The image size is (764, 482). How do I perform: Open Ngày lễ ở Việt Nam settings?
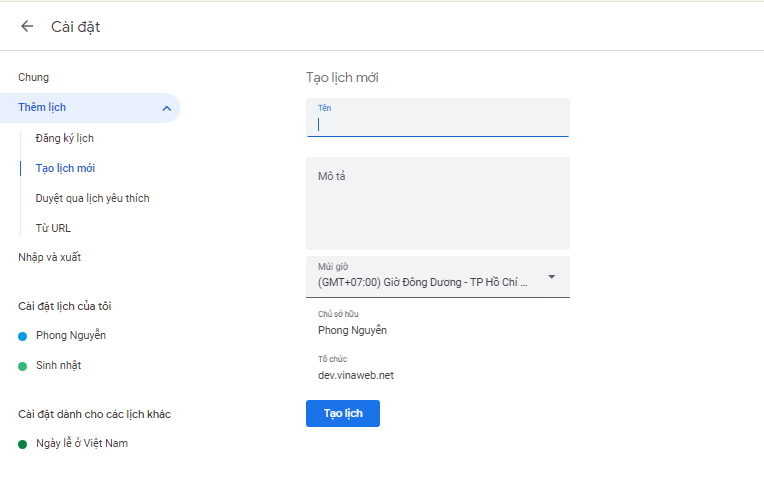pyautogui.click(x=81, y=443)
